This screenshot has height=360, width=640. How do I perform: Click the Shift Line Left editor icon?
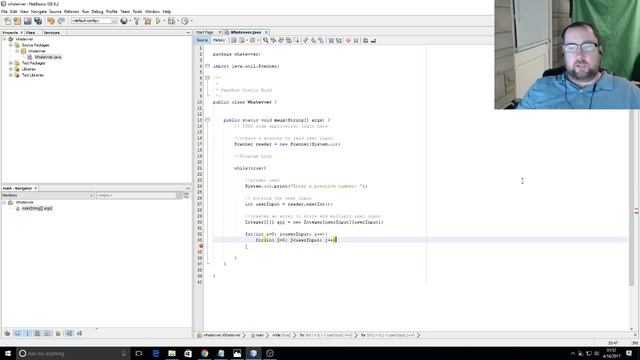tap(331, 40)
